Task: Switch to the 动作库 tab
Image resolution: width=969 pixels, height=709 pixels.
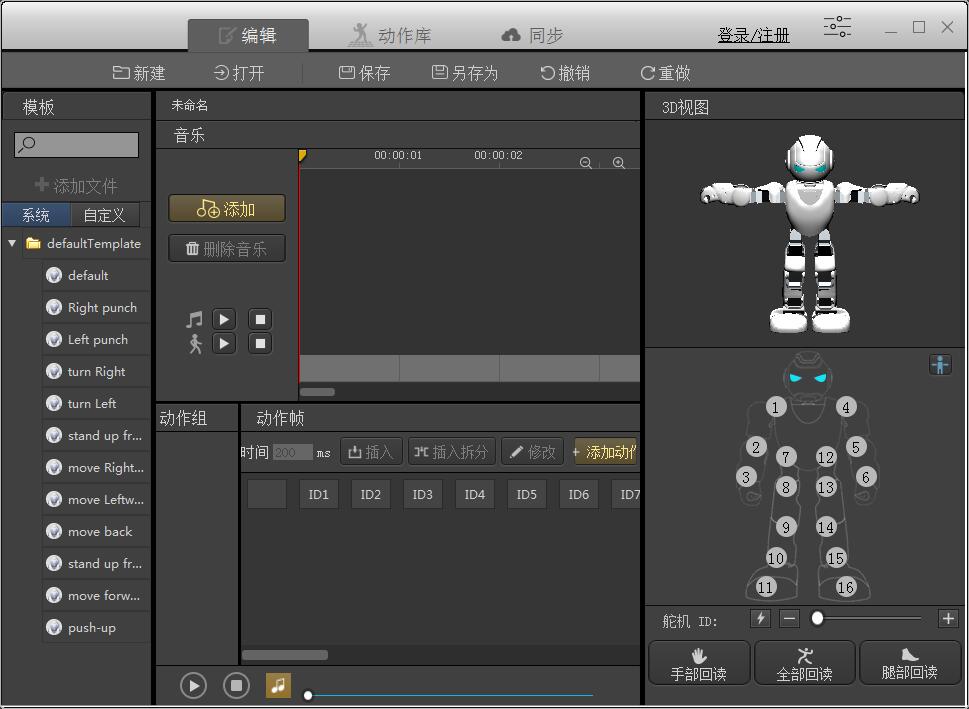Action: pyautogui.click(x=390, y=35)
